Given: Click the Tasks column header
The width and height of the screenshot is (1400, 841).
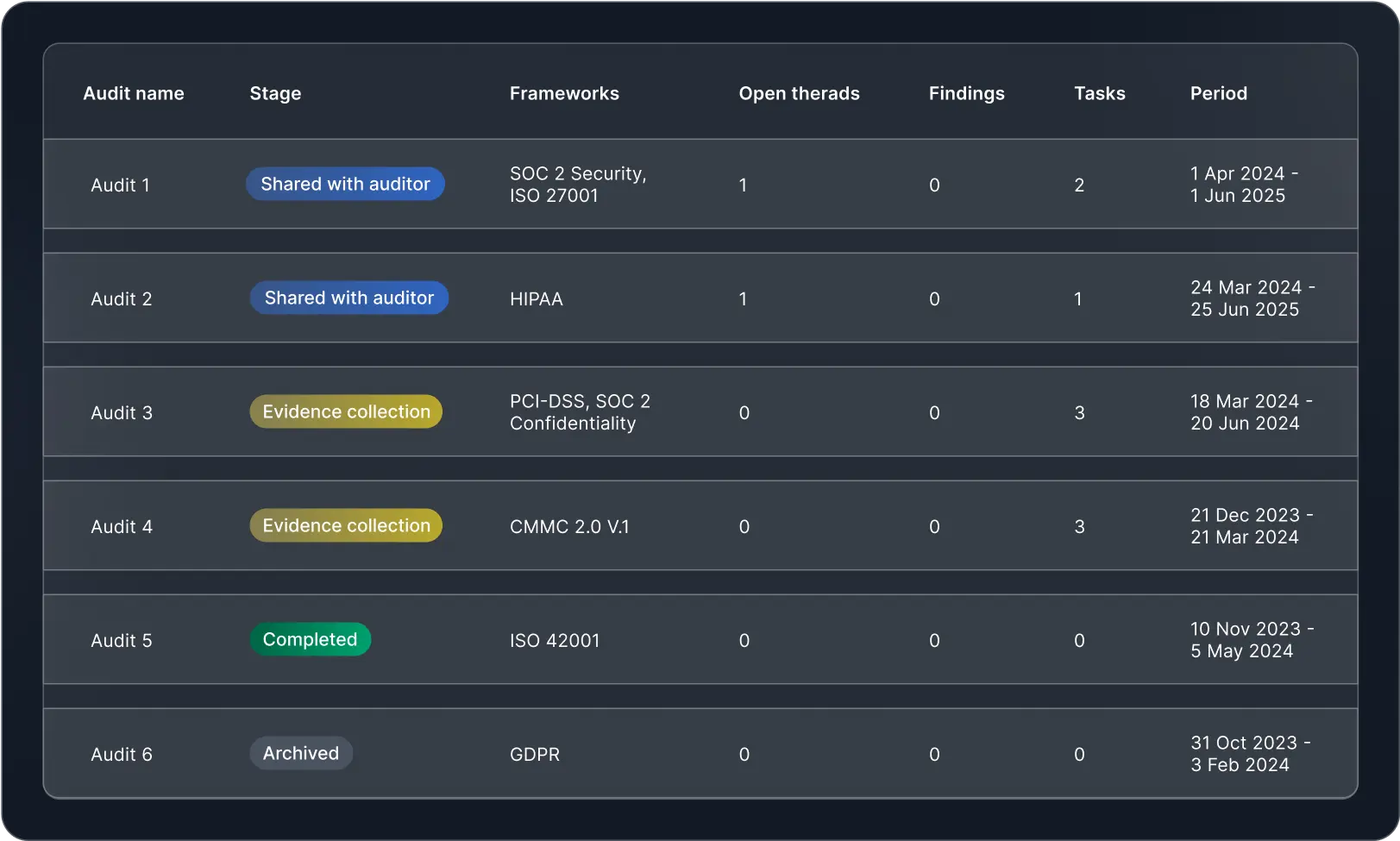Looking at the screenshot, I should (1099, 93).
